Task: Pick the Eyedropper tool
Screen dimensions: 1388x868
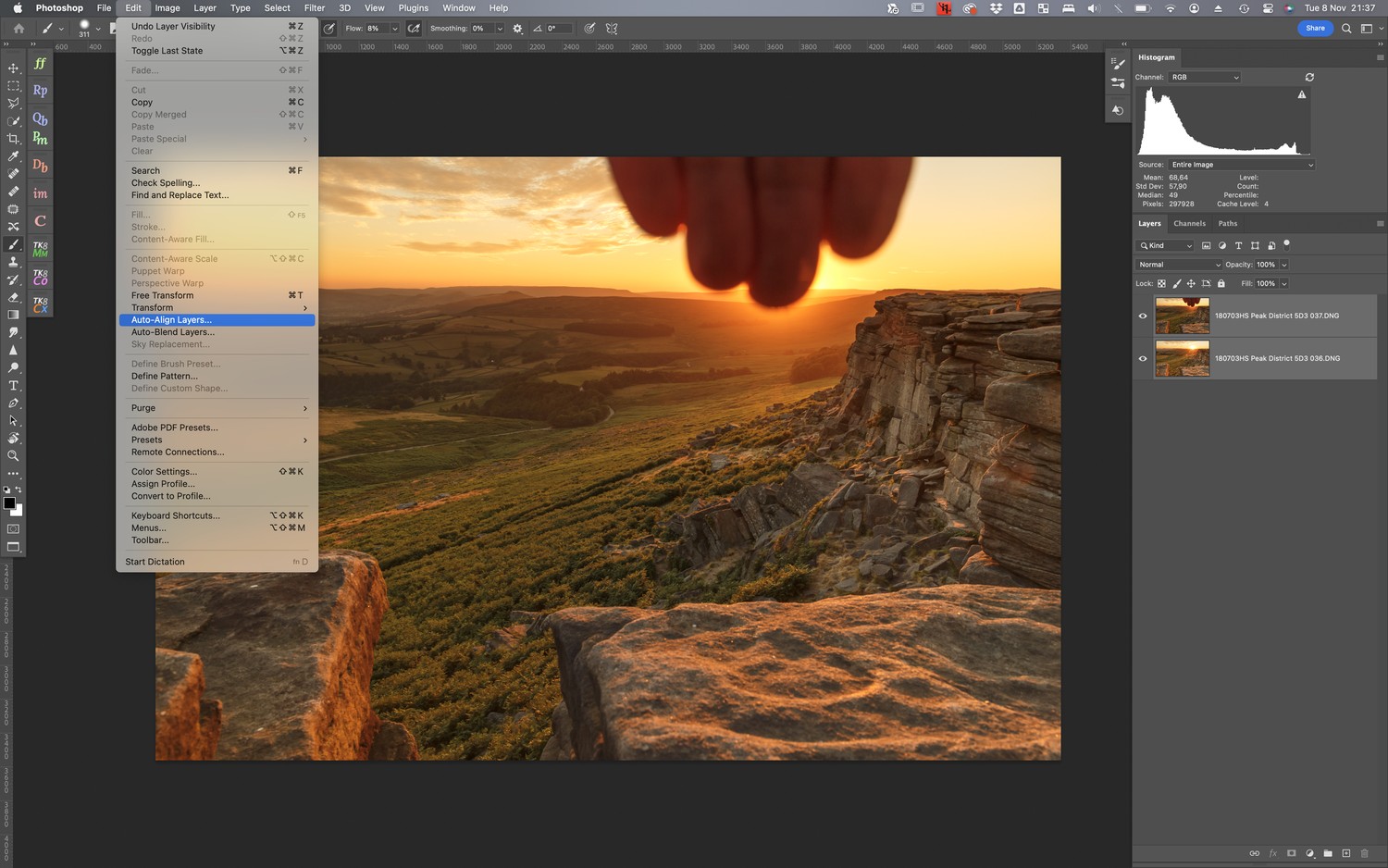Action: click(13, 156)
